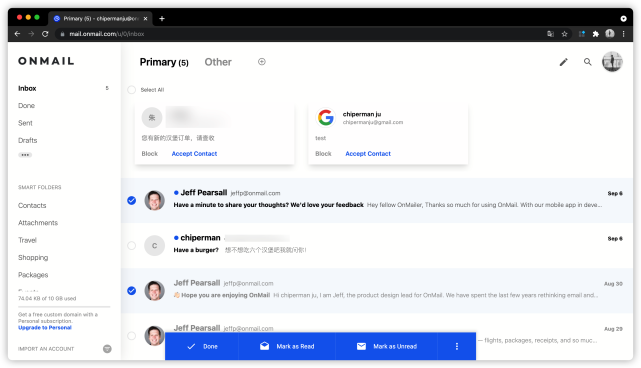Open the Shopping smart folder
Screen dimensions: 641x368
pos(33,258)
